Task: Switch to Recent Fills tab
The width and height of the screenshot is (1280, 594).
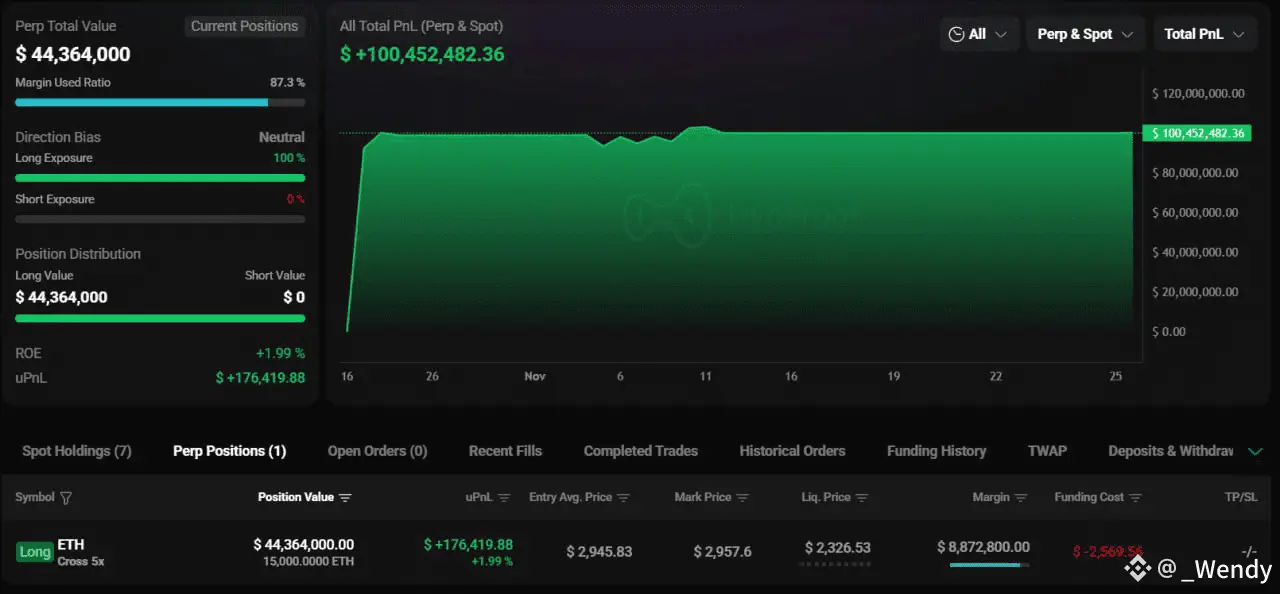Action: click(505, 451)
